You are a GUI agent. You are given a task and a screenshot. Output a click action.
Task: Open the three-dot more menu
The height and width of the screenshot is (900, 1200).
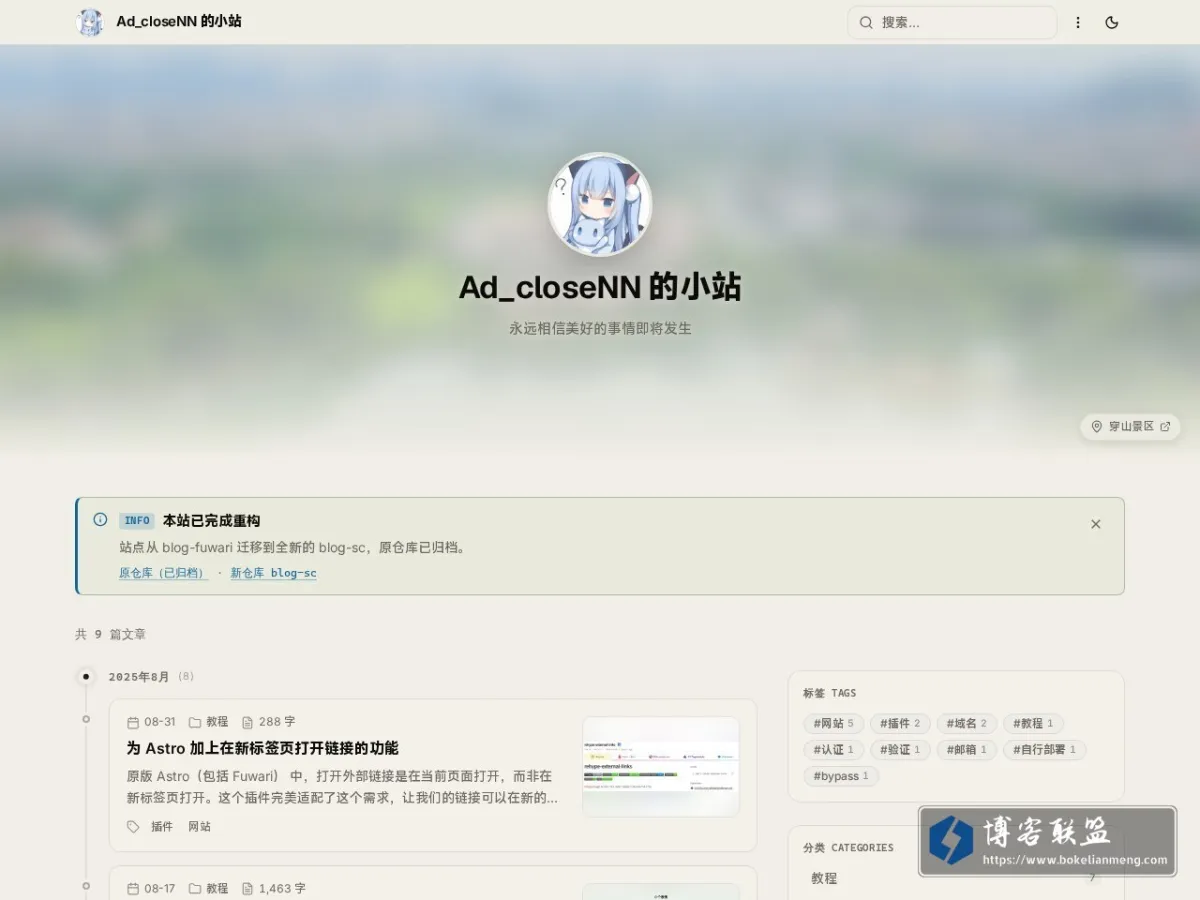tap(1078, 22)
